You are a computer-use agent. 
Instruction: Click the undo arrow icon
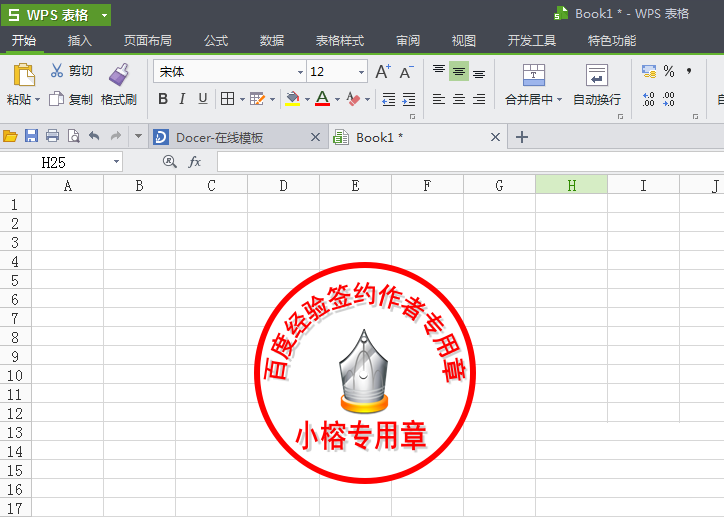tap(94, 136)
